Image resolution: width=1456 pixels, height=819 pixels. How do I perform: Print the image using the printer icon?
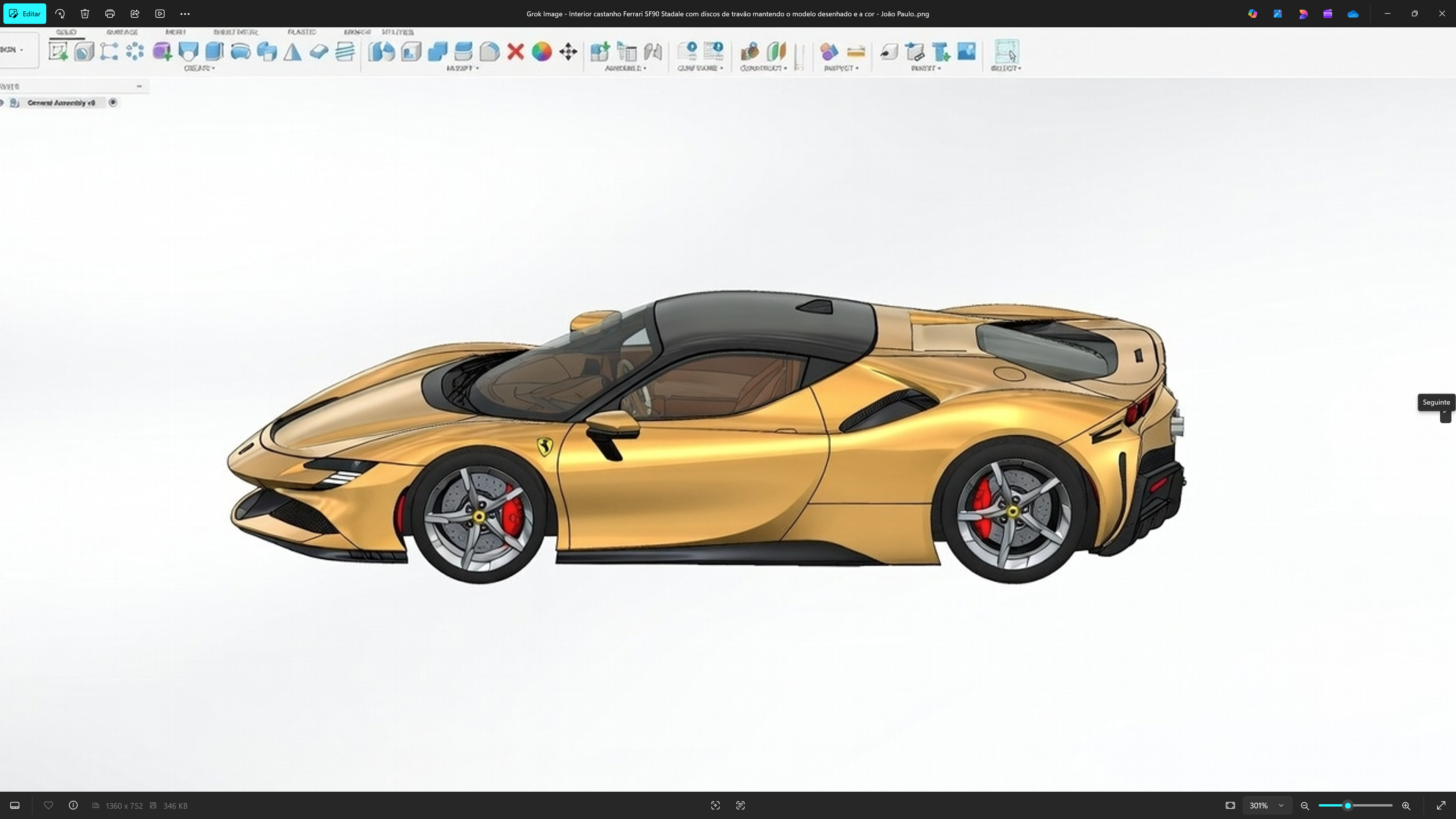(x=110, y=14)
